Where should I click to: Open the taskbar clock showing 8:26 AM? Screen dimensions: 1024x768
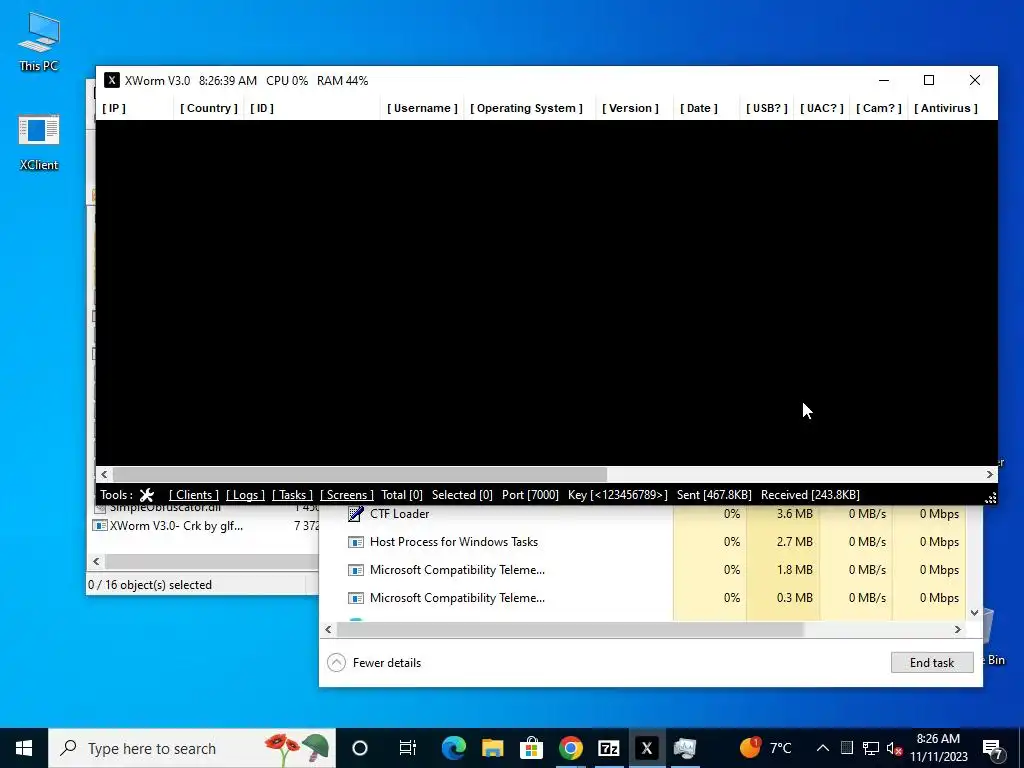click(x=938, y=748)
